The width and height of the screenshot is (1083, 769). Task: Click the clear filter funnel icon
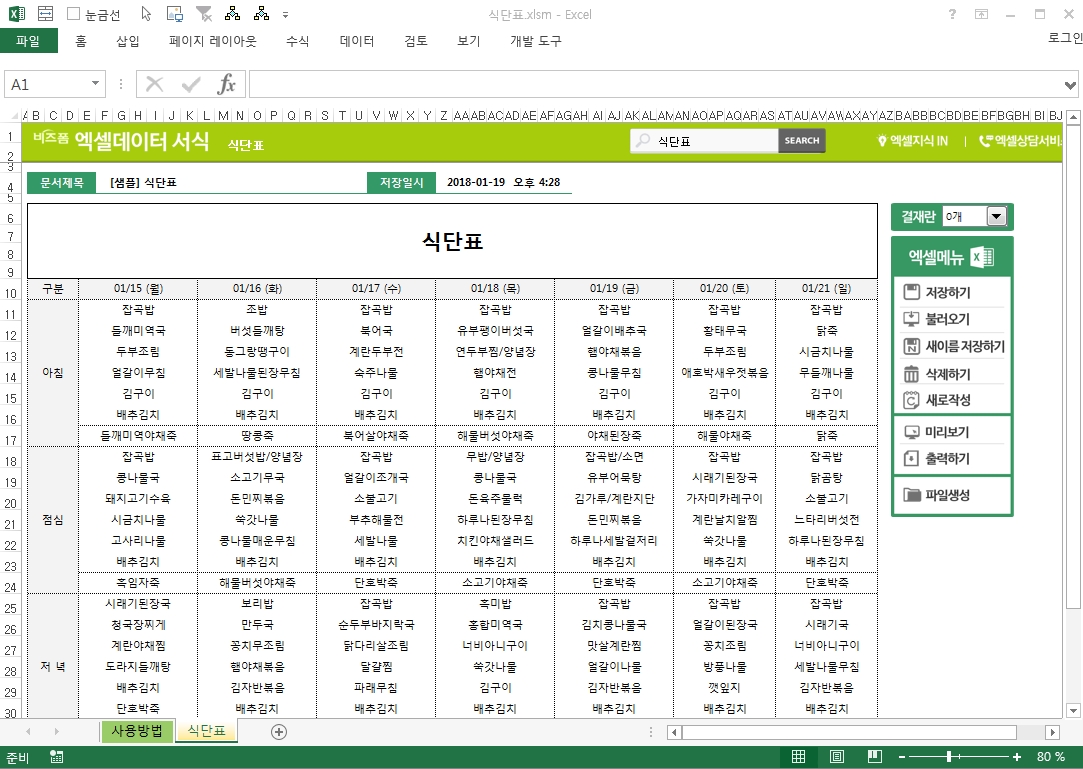[x=204, y=14]
